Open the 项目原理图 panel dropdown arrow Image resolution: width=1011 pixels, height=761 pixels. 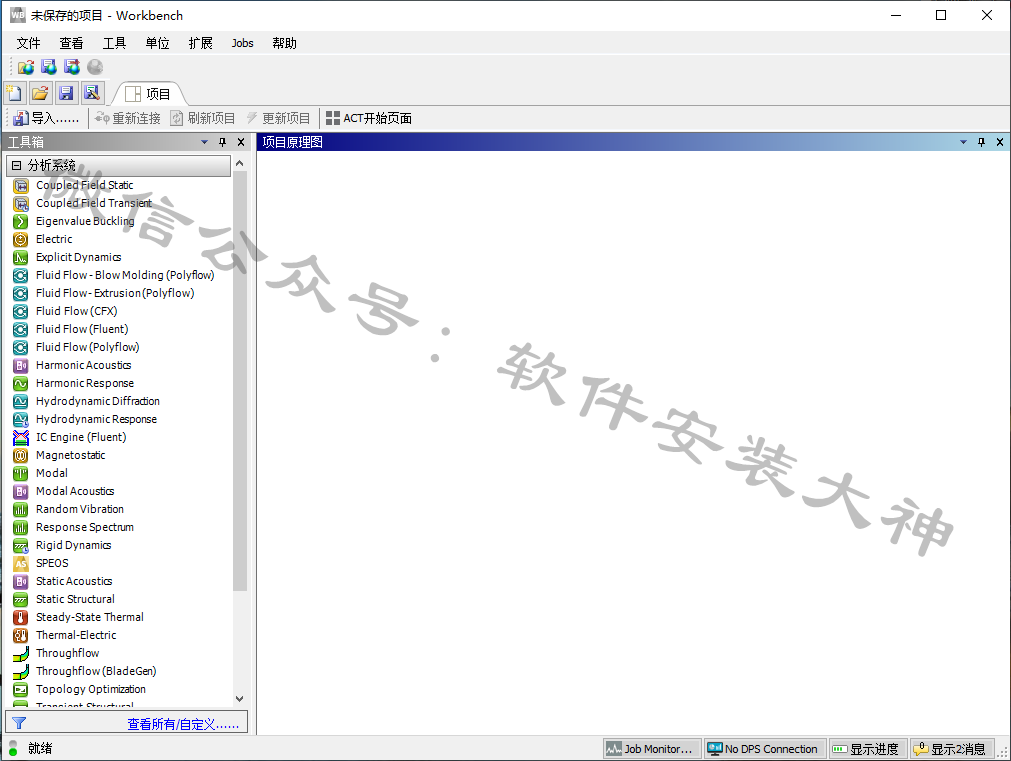(x=963, y=142)
